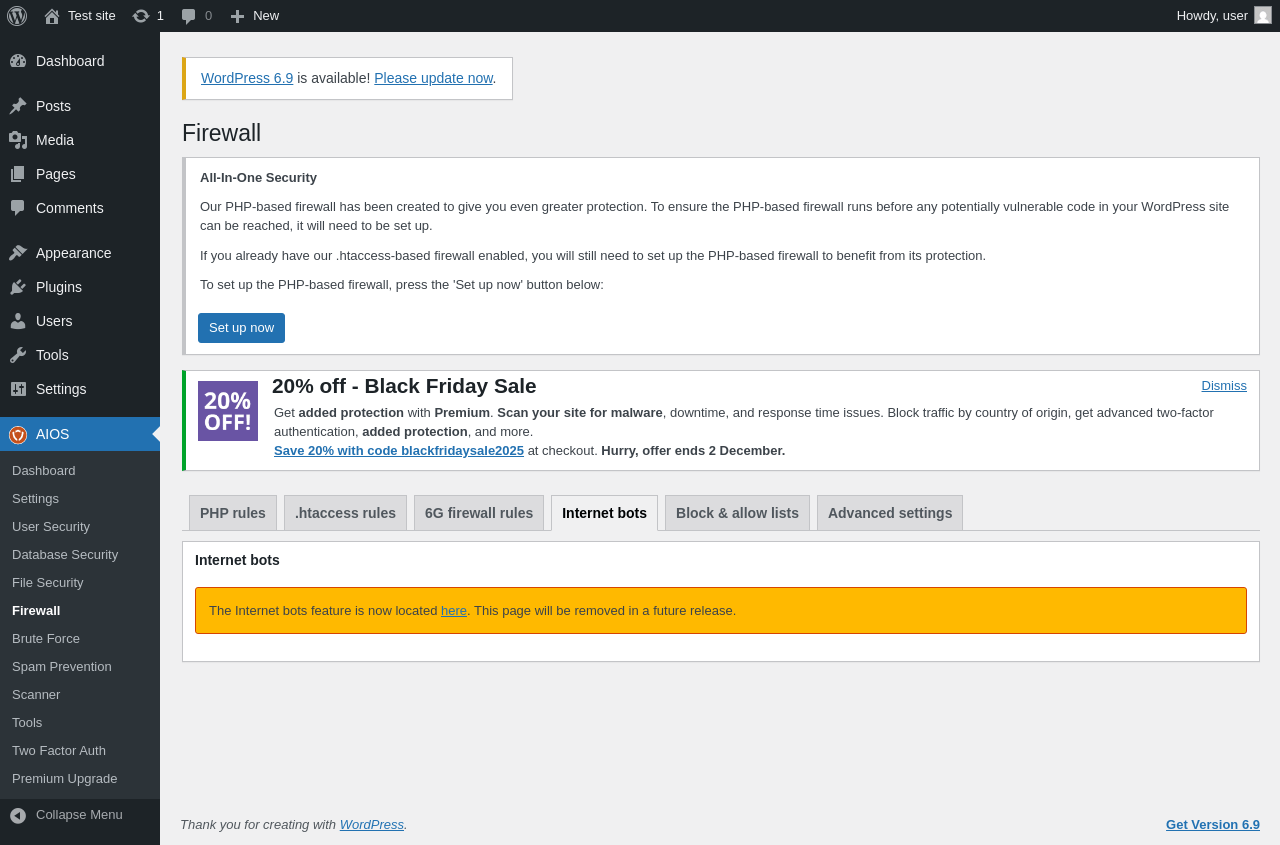The image size is (1280, 845).
Task: Select Firewall in AIOS submenu
Action: coord(80,611)
